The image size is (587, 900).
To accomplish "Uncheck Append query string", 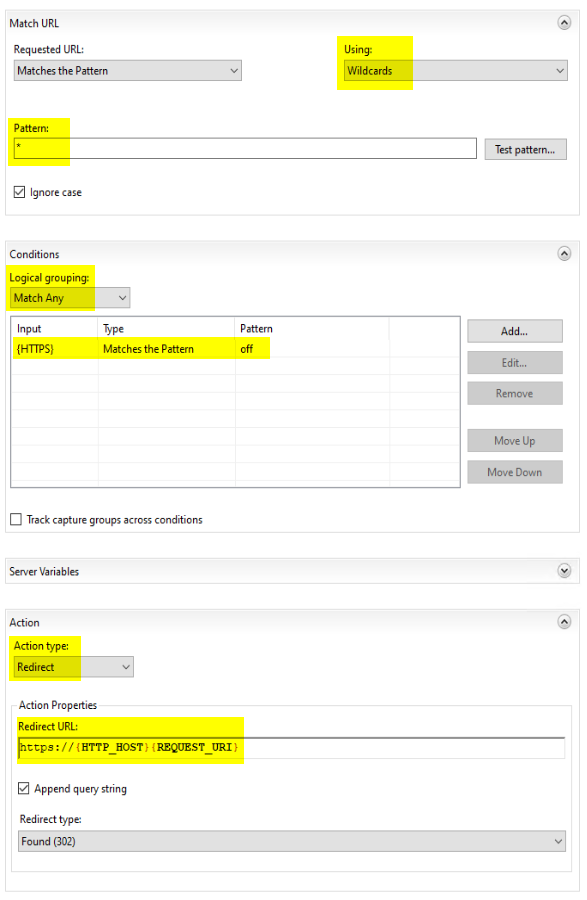I will coord(24,788).
